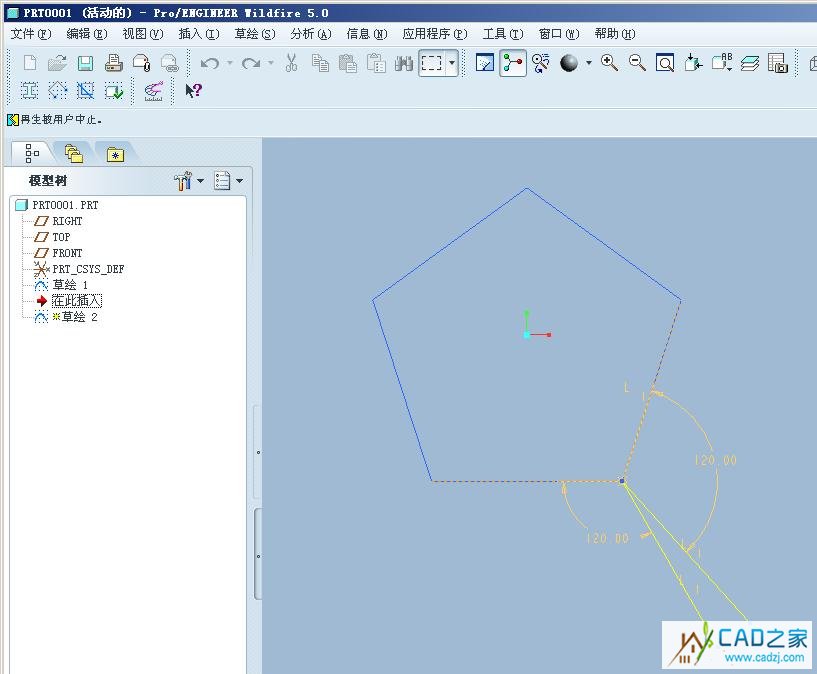Screen dimensions: 817x674
Task: Open the 视图(V) menu
Action: (143, 34)
